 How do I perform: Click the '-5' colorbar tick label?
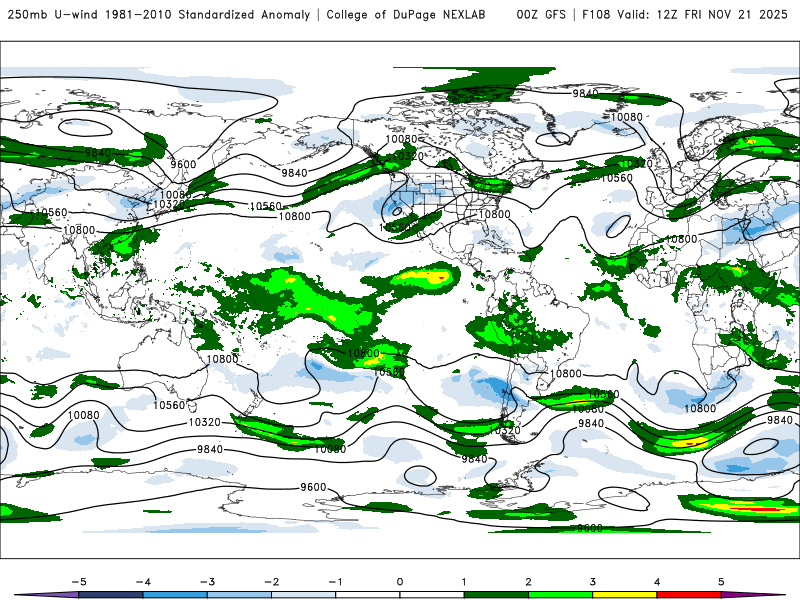click(79, 582)
